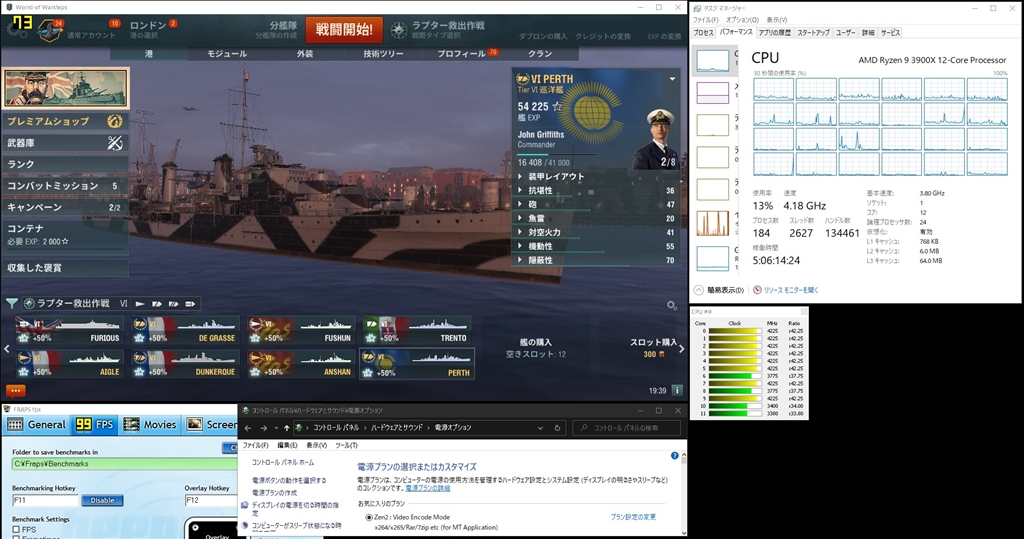Go up one level in Control Panel
Viewport: 1024px width, 539px height.
(286, 428)
